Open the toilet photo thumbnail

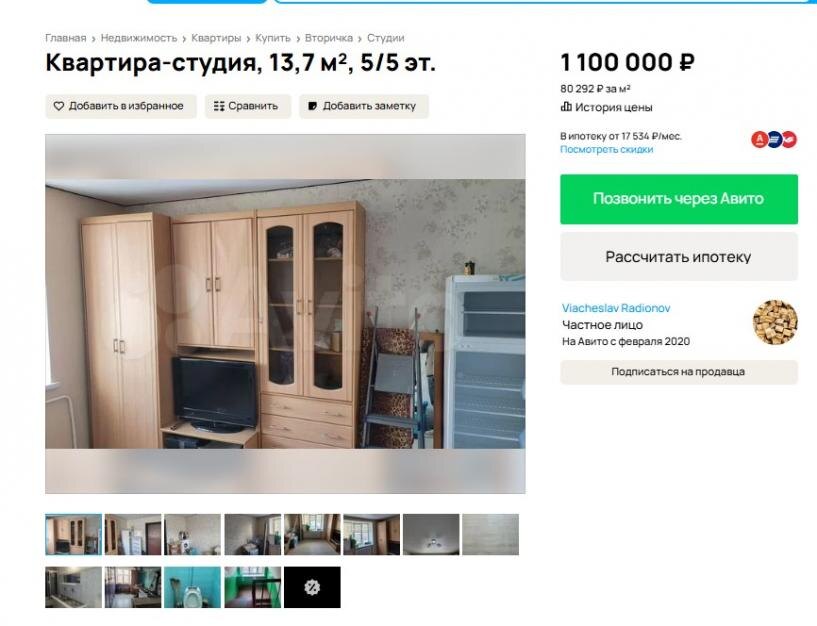(x=192, y=587)
